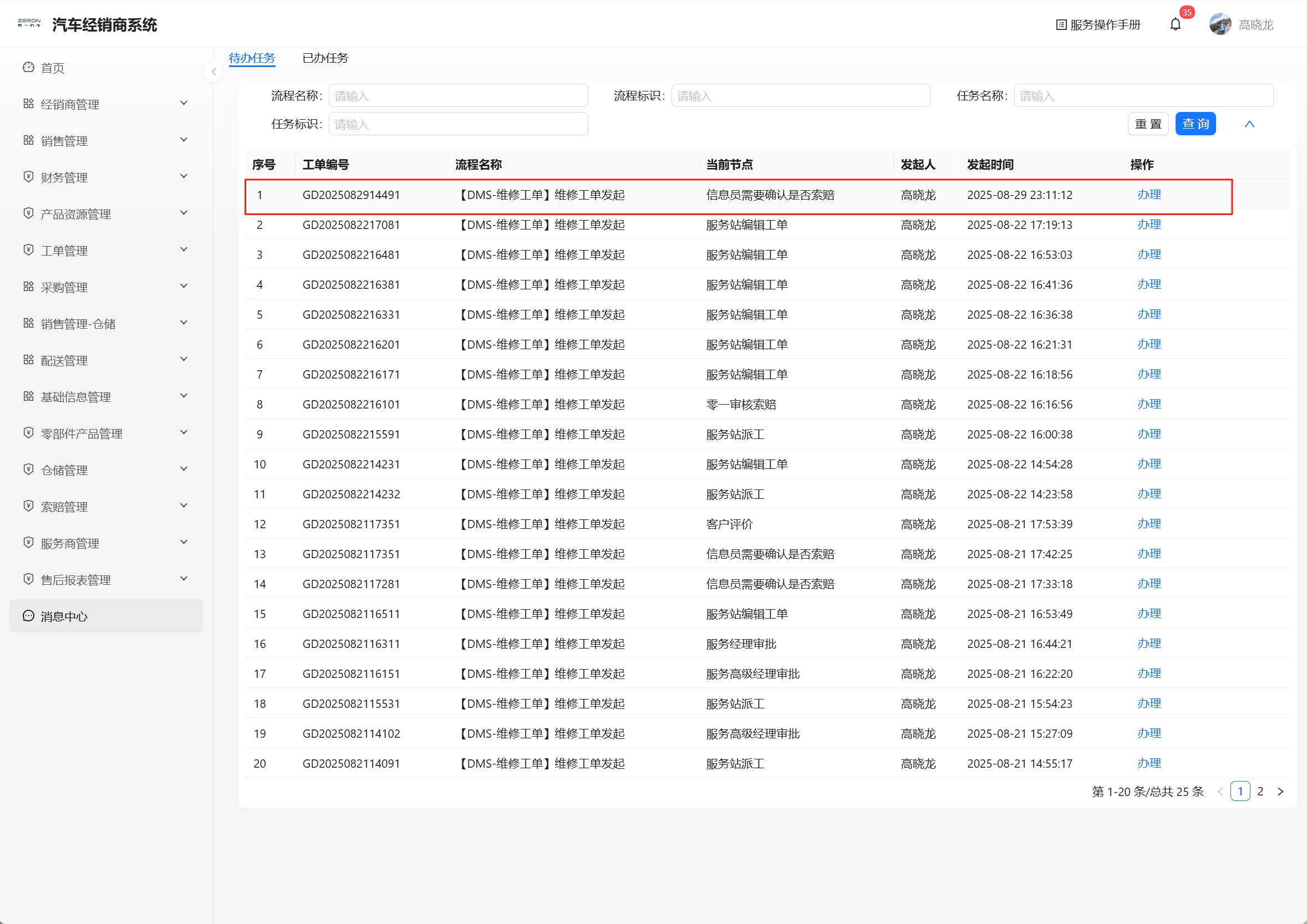Viewport: 1307px width, 924px height.
Task: Open the notification bell icon
Action: point(1176,24)
